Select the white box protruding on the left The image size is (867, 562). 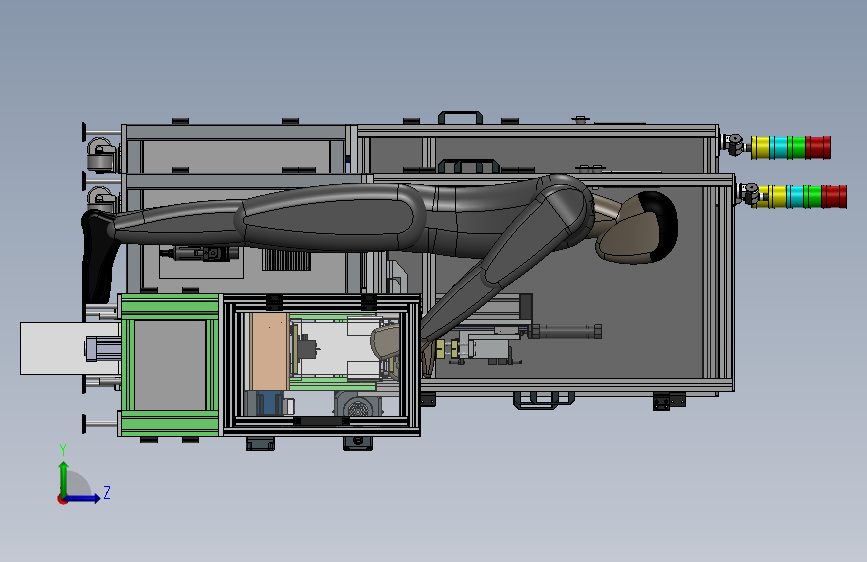[70, 348]
